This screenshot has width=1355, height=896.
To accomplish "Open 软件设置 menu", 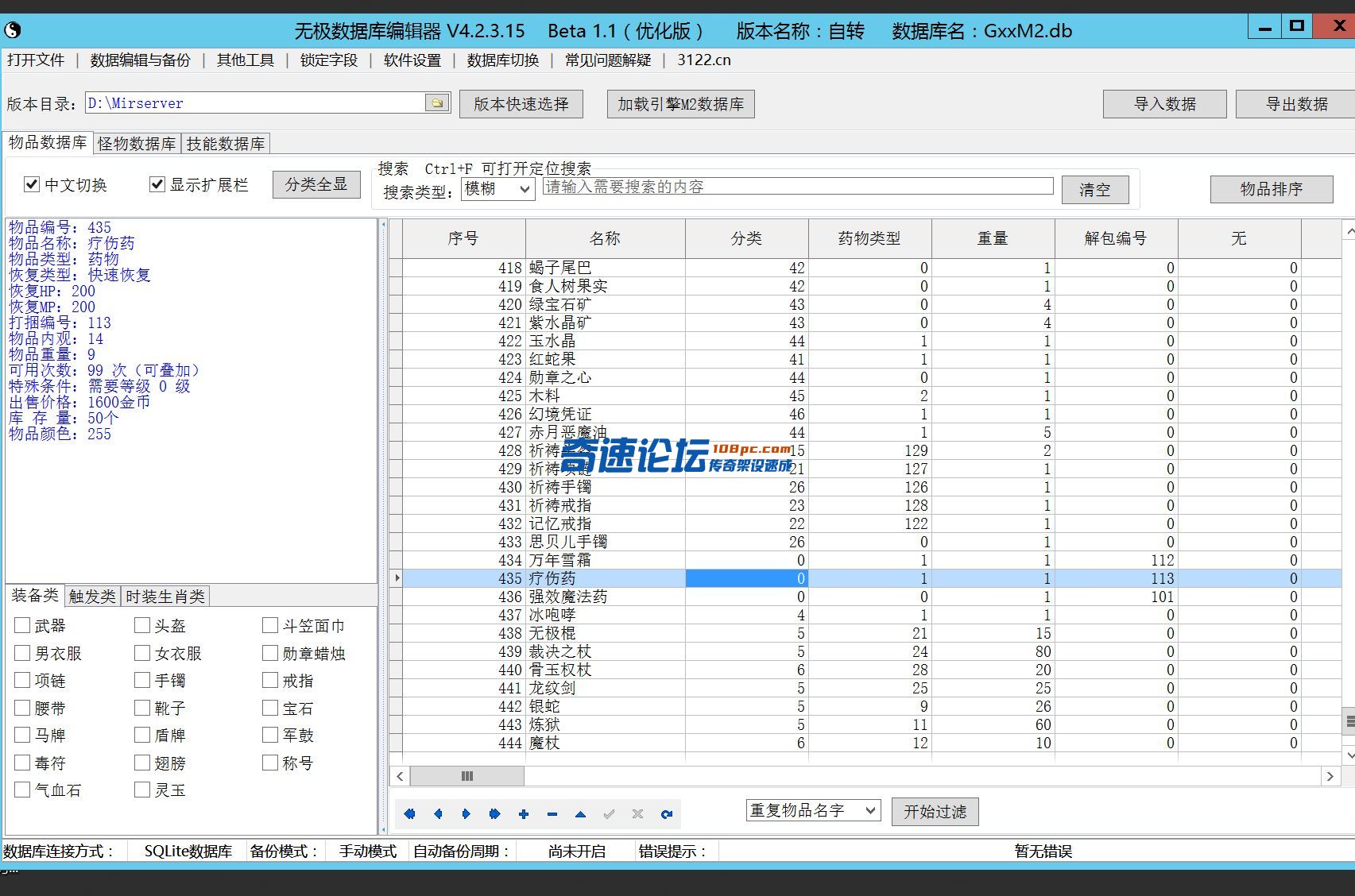I will pos(412,60).
